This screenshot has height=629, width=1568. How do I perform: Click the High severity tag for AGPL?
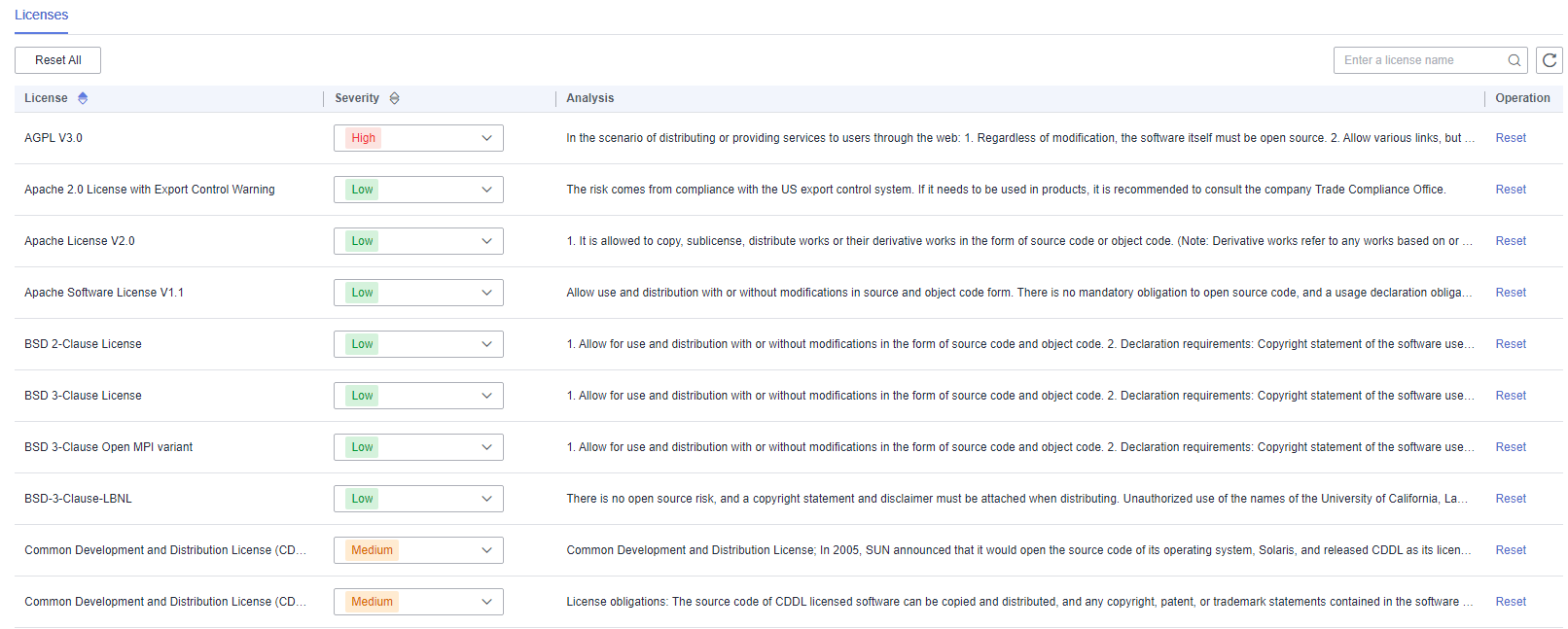[363, 138]
